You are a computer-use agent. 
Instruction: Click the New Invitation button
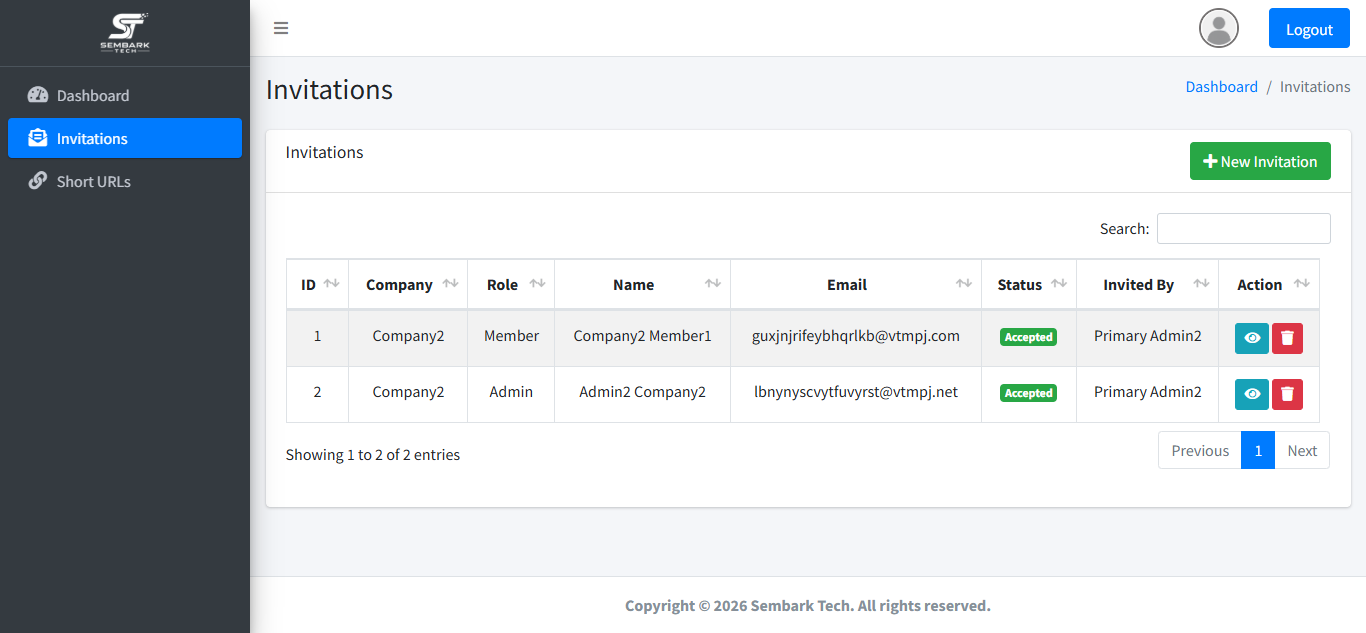[1260, 161]
